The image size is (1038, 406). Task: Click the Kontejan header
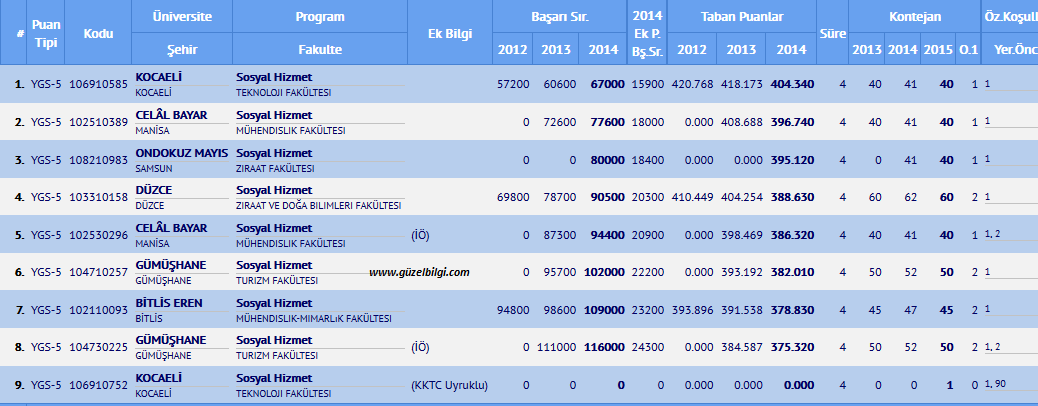click(x=915, y=17)
